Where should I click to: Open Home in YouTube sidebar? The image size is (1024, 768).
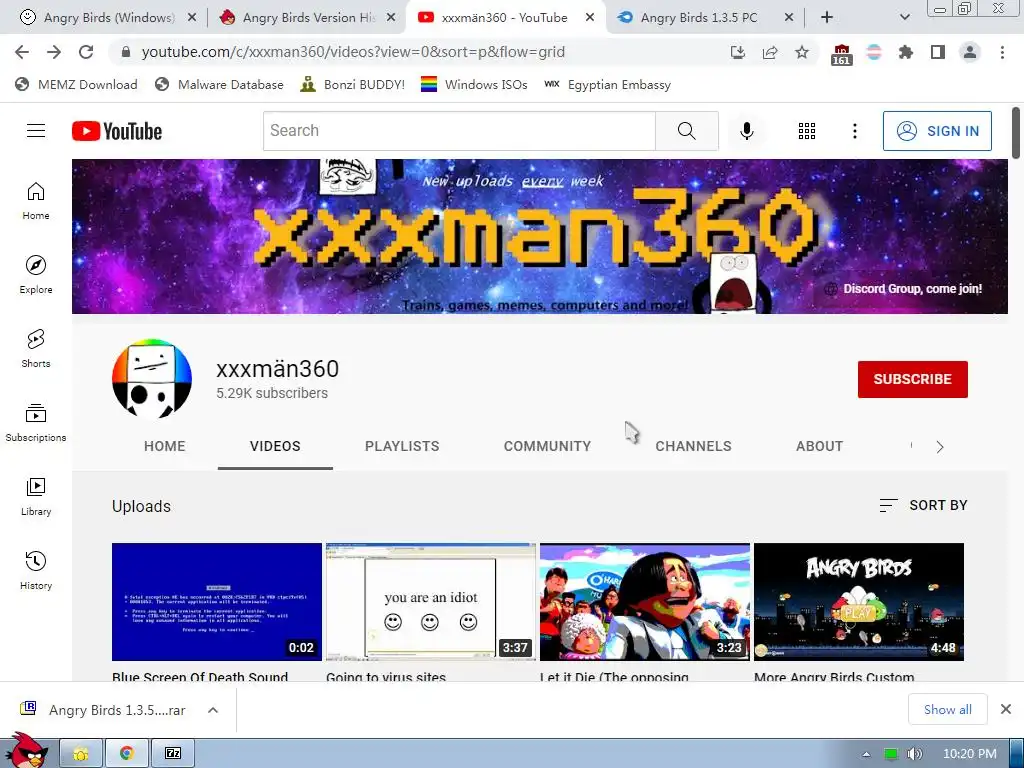click(36, 200)
